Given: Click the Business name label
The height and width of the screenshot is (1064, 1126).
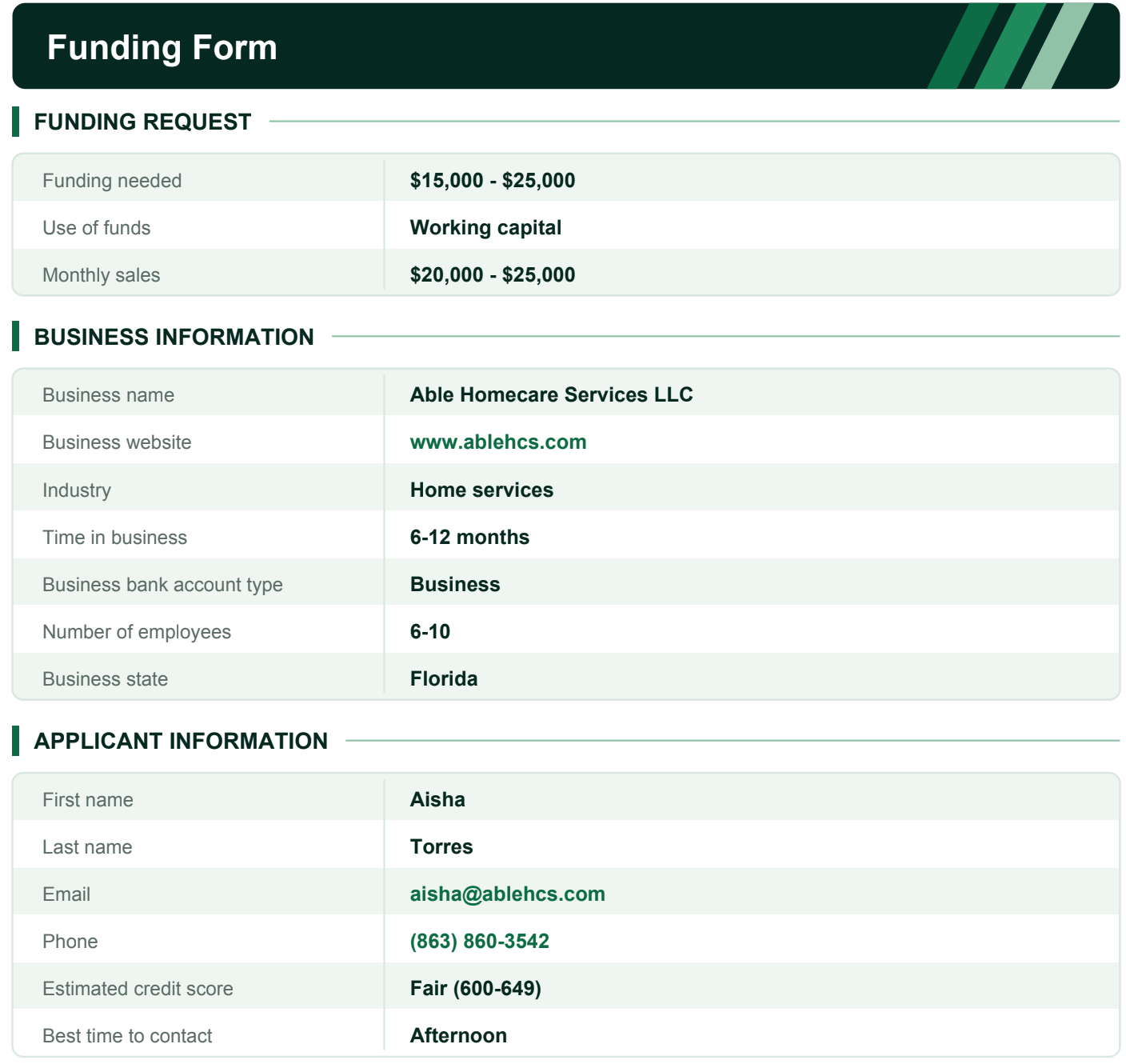Looking at the screenshot, I should [x=109, y=395].
